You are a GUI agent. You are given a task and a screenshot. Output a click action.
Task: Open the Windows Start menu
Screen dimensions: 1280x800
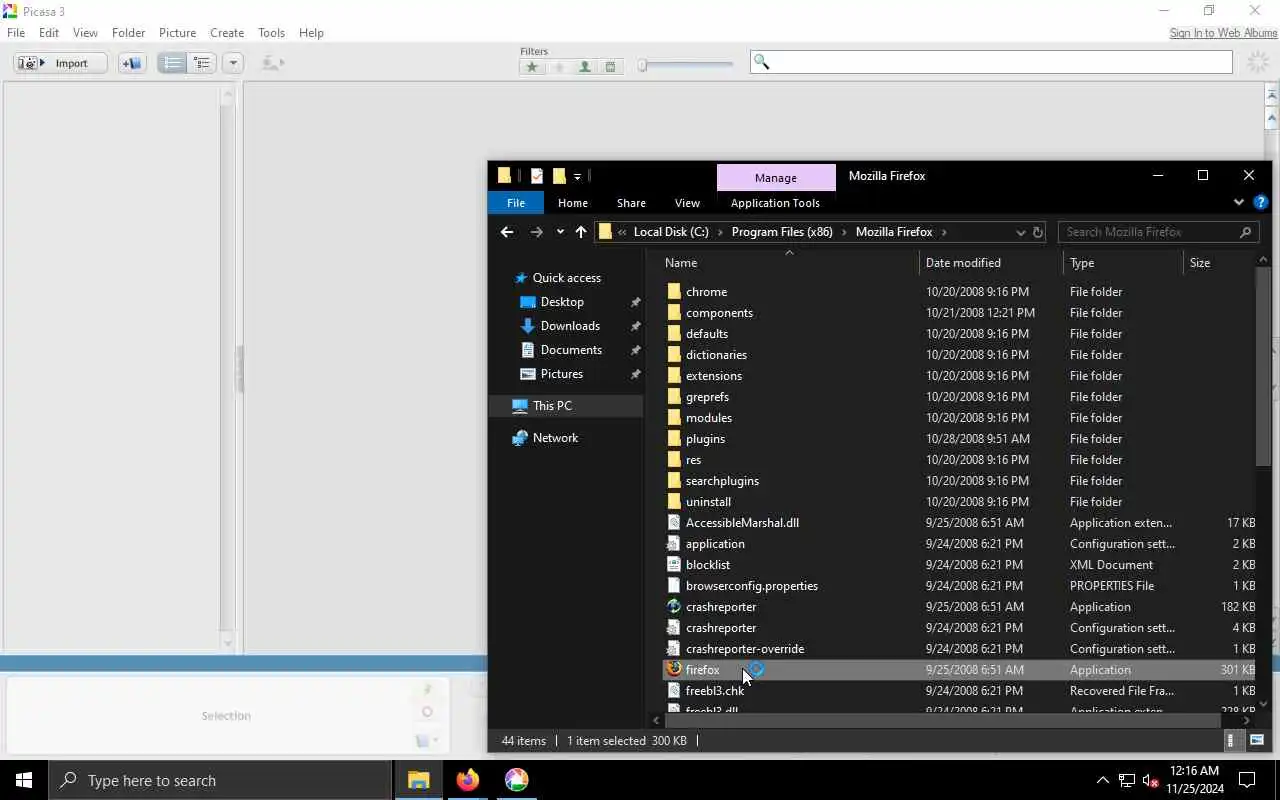pos(24,780)
